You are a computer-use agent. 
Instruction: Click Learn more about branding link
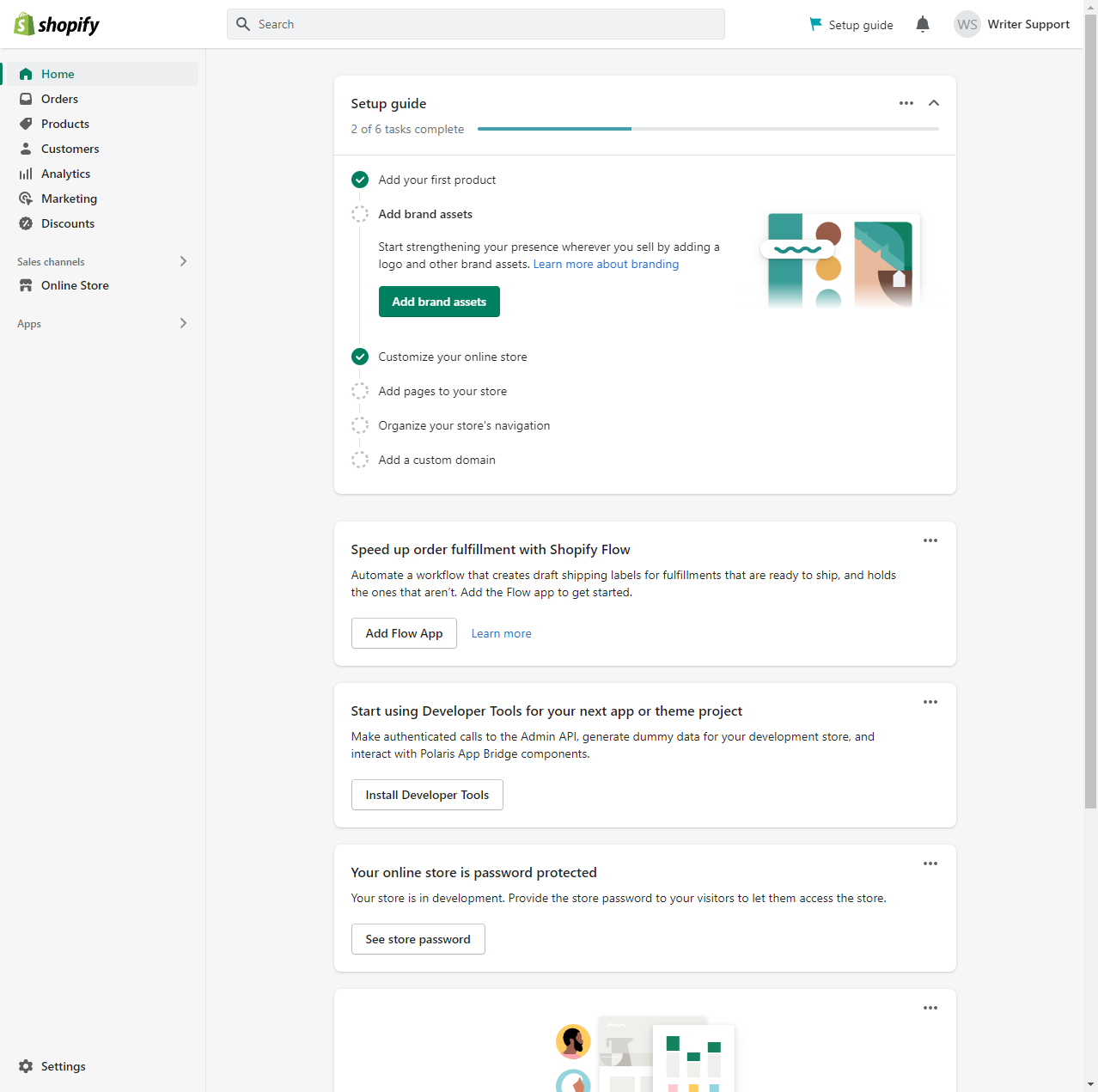(x=606, y=264)
